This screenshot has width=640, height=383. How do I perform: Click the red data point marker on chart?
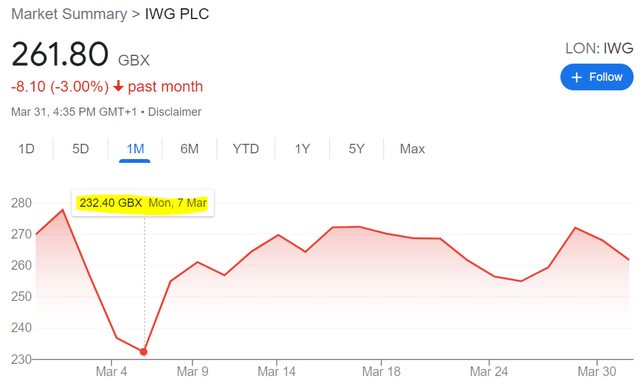(144, 352)
